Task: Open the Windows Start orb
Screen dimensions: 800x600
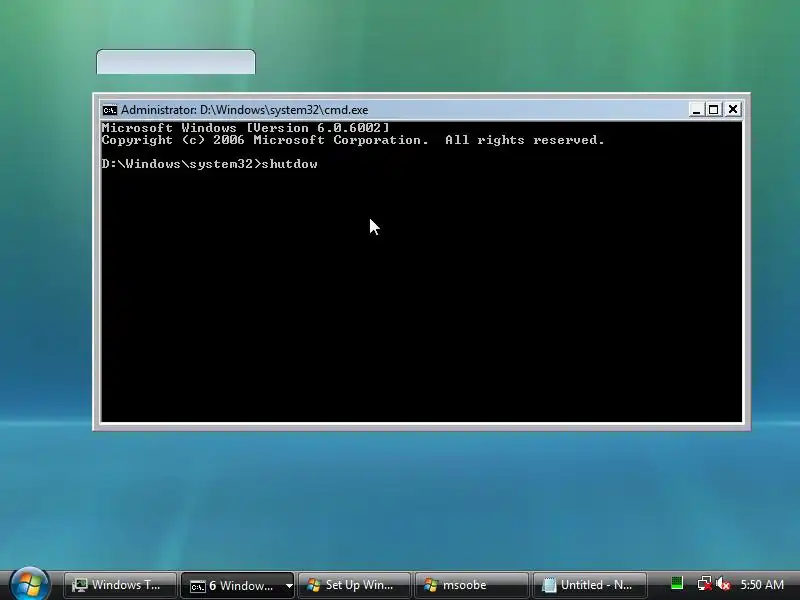Action: (x=29, y=585)
